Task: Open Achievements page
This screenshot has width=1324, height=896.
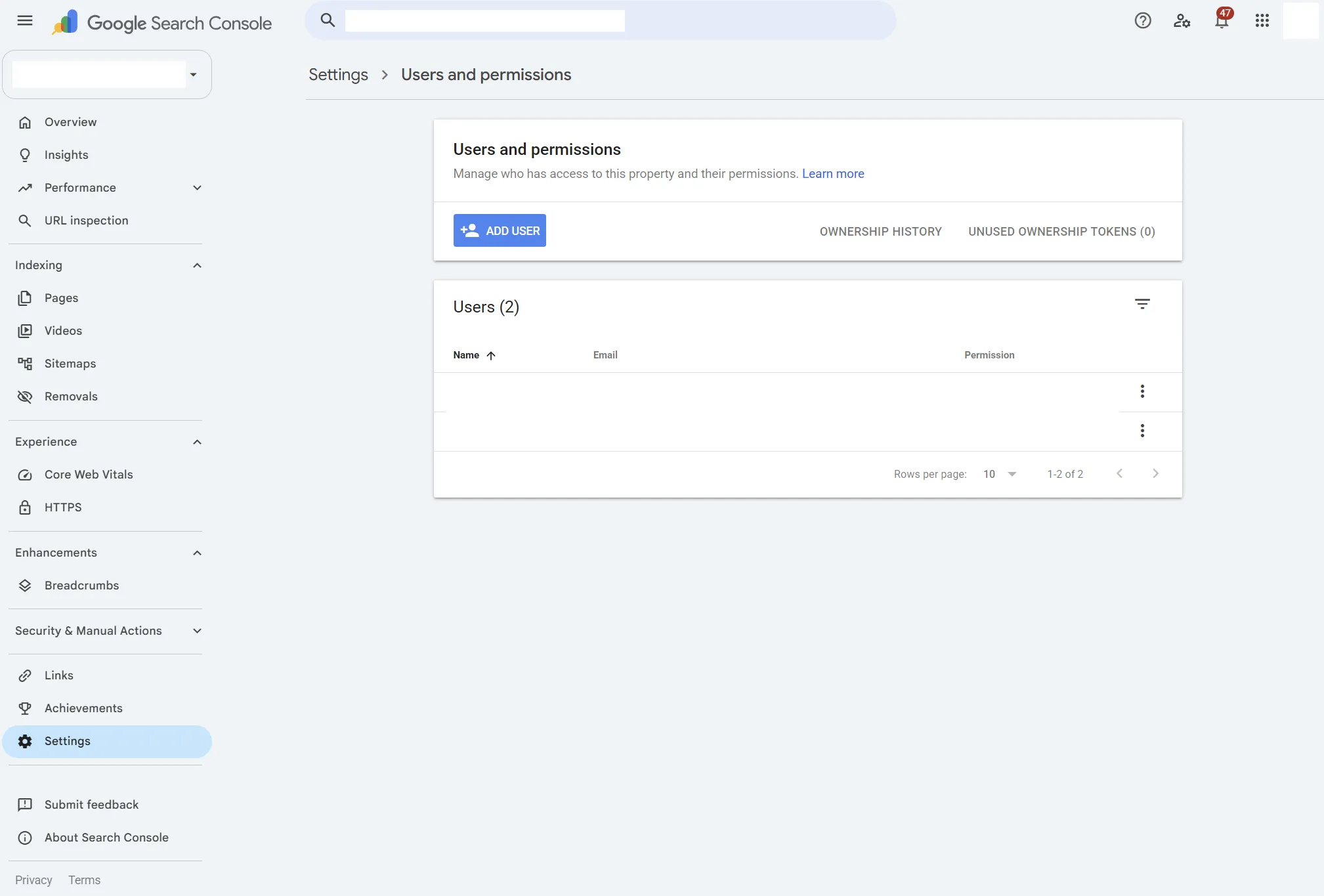Action: [107, 708]
